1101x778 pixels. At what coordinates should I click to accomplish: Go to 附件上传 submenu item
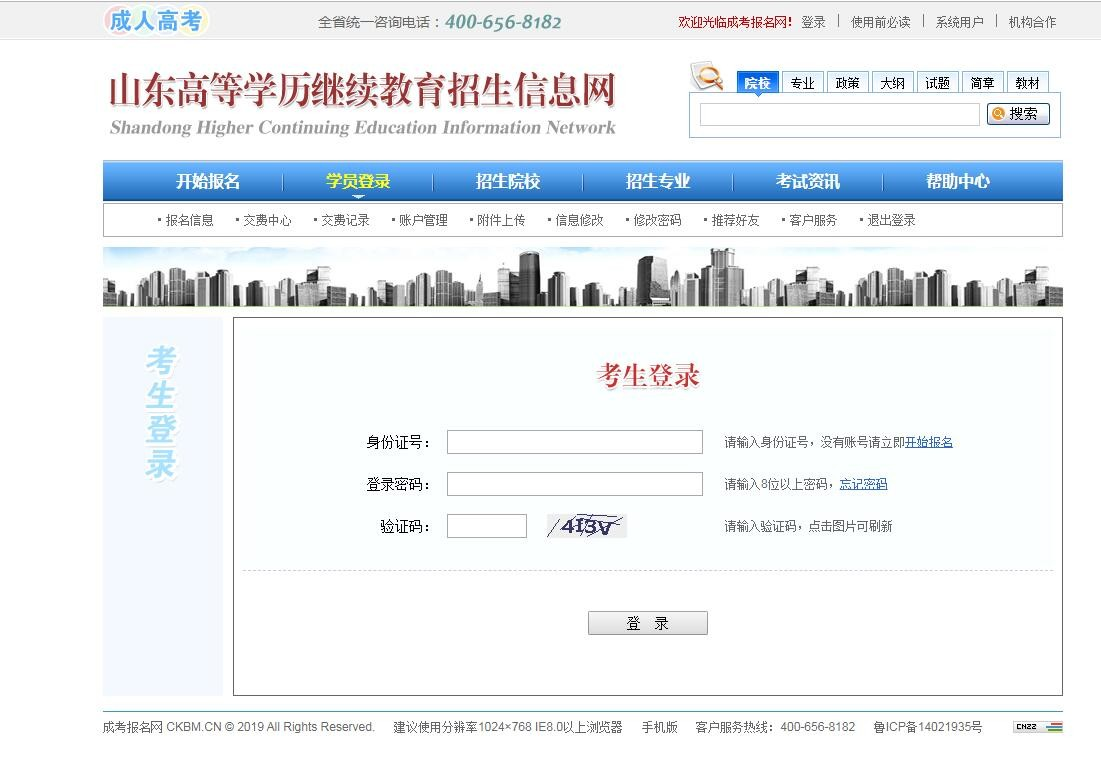501,220
